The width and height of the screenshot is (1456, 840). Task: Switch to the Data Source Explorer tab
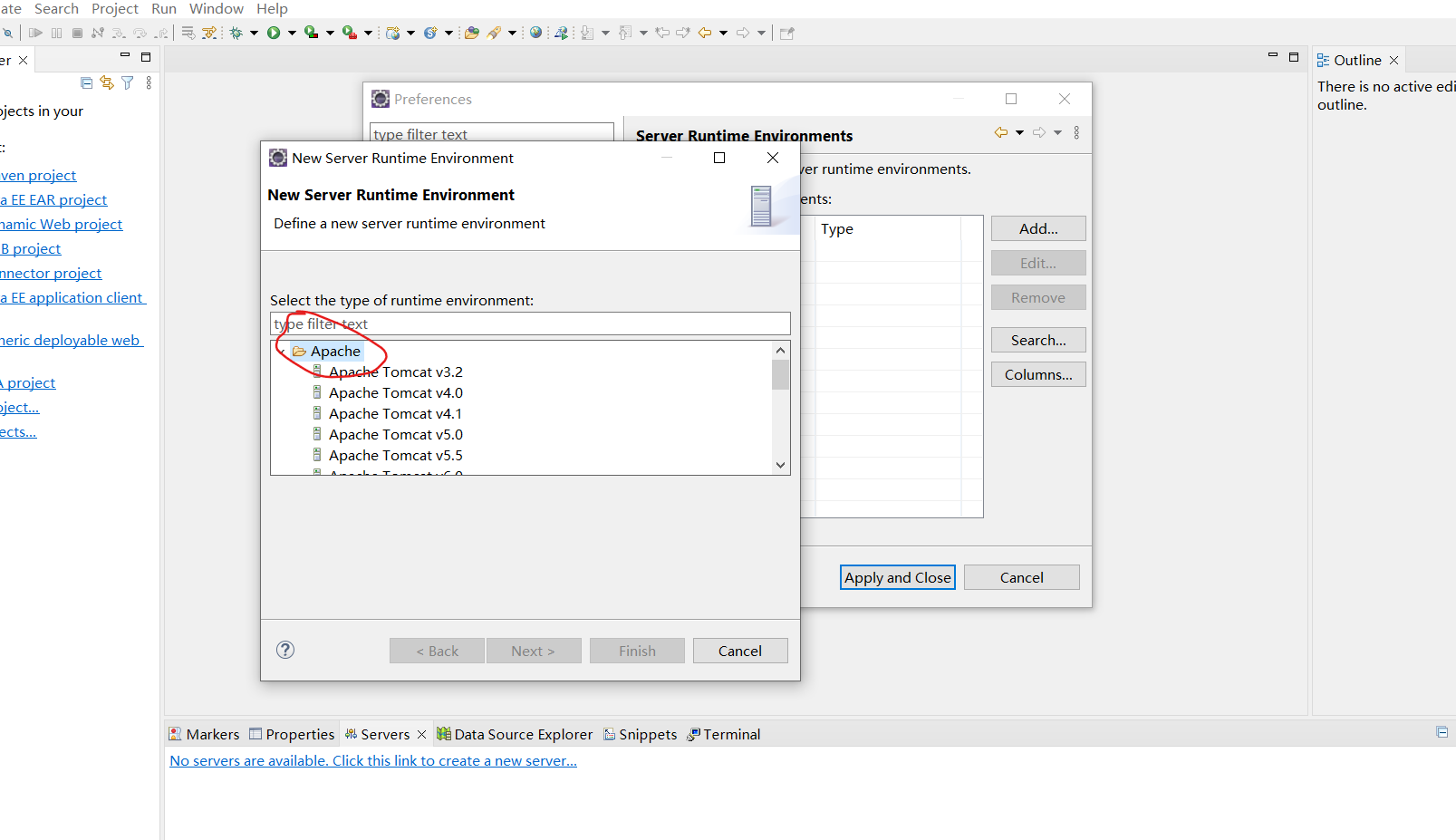tap(515, 734)
